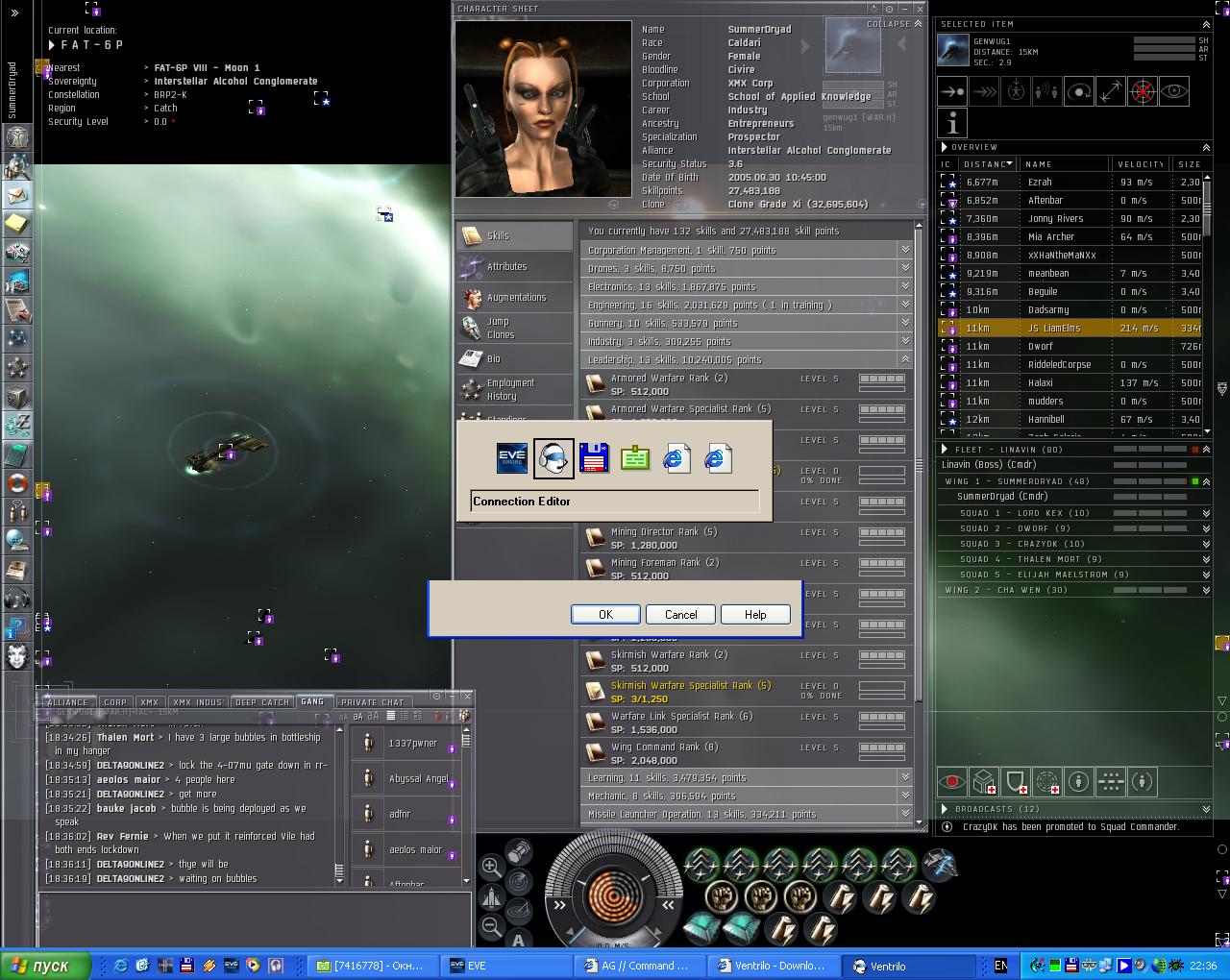
Task: Open the Character Sheet from the Neocom sidebar
Action: point(17,137)
